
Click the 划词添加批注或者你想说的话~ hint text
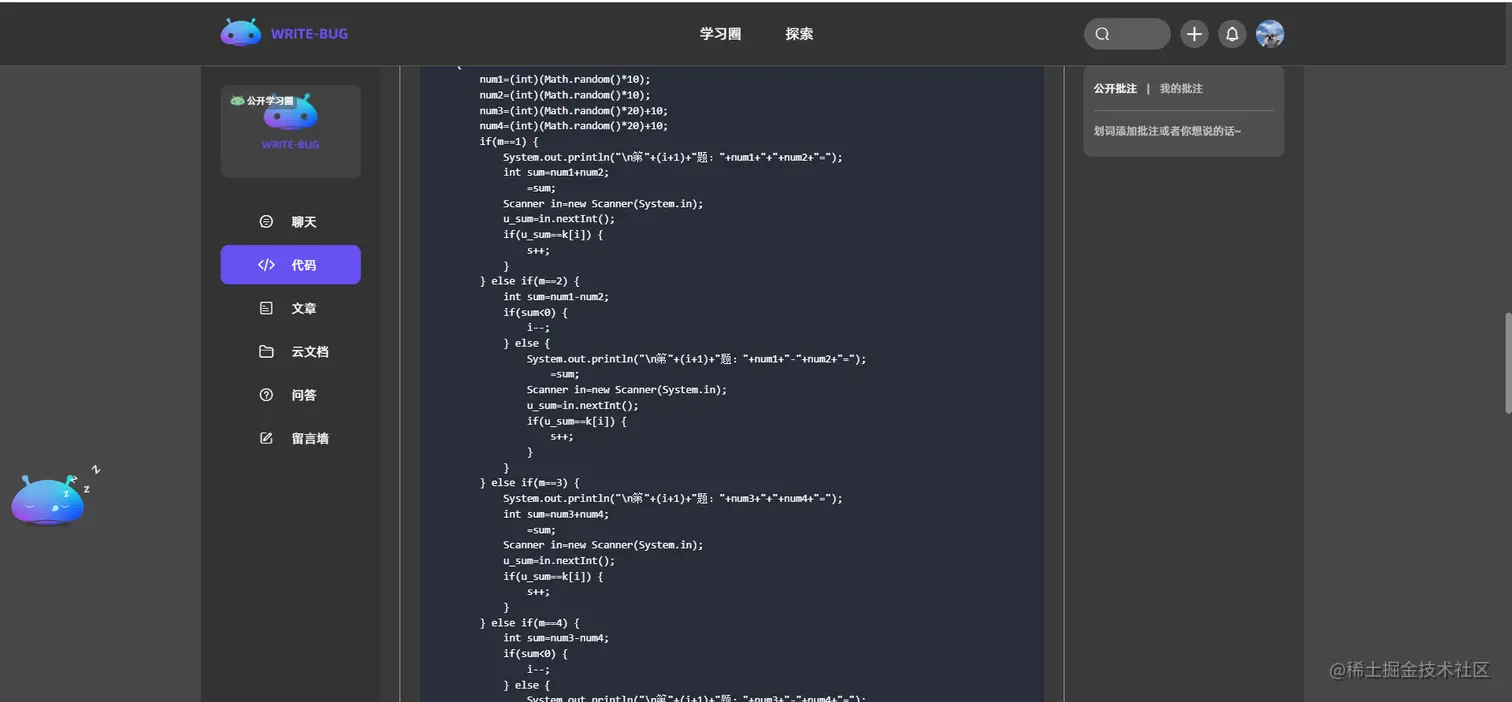pos(1168,131)
